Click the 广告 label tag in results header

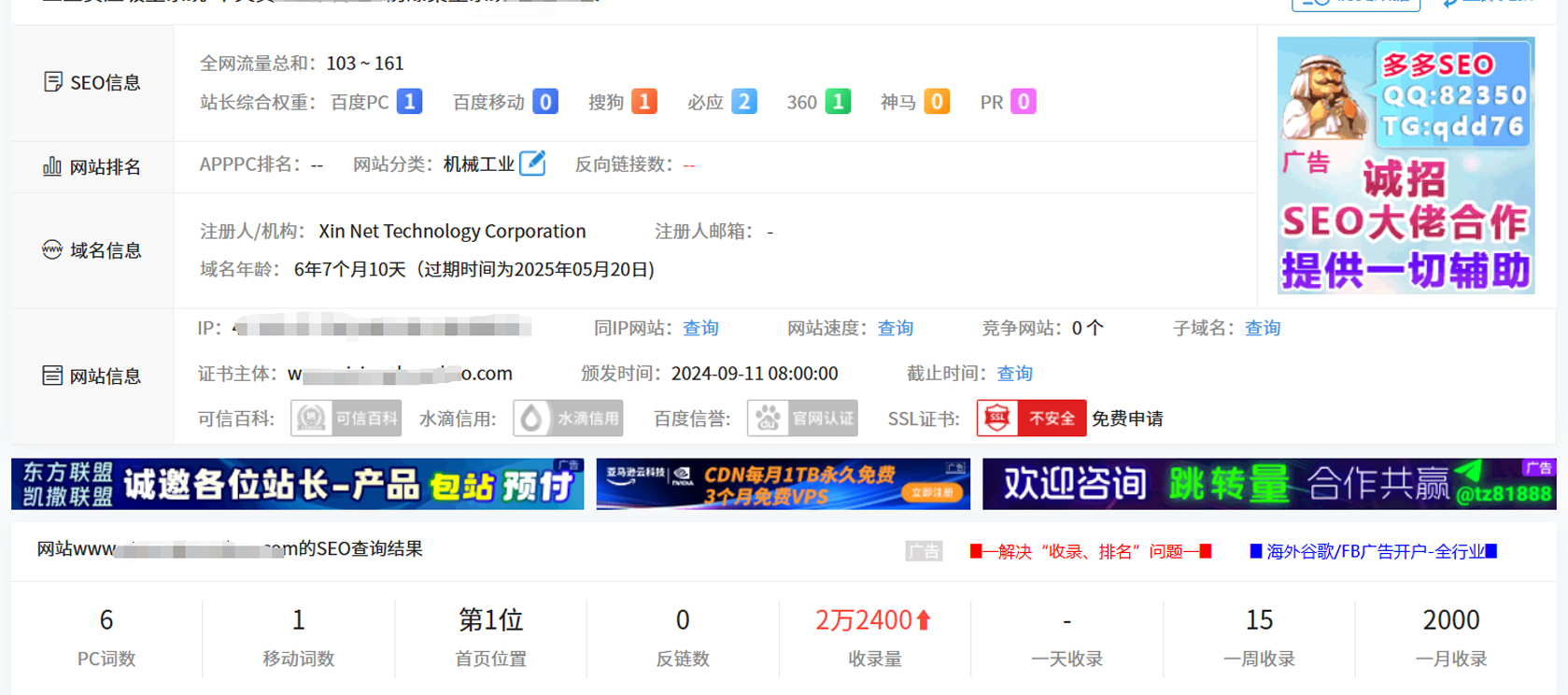pos(924,551)
